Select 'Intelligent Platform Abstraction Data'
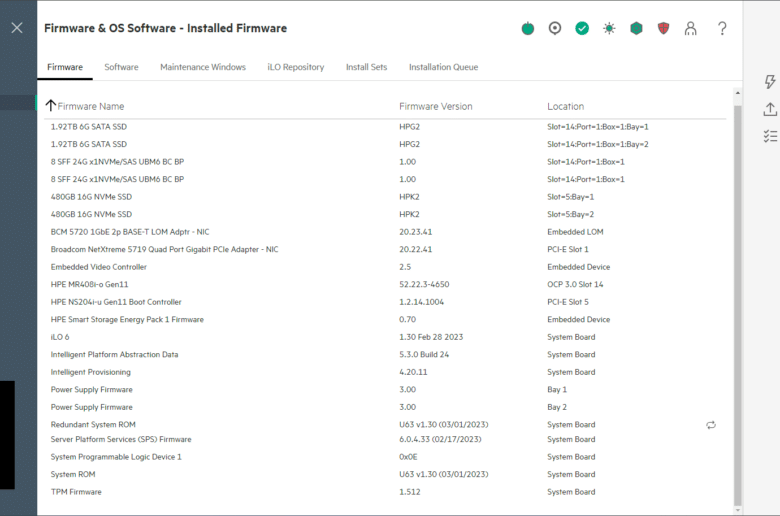Viewport: 780px width, 516px height. (x=114, y=354)
